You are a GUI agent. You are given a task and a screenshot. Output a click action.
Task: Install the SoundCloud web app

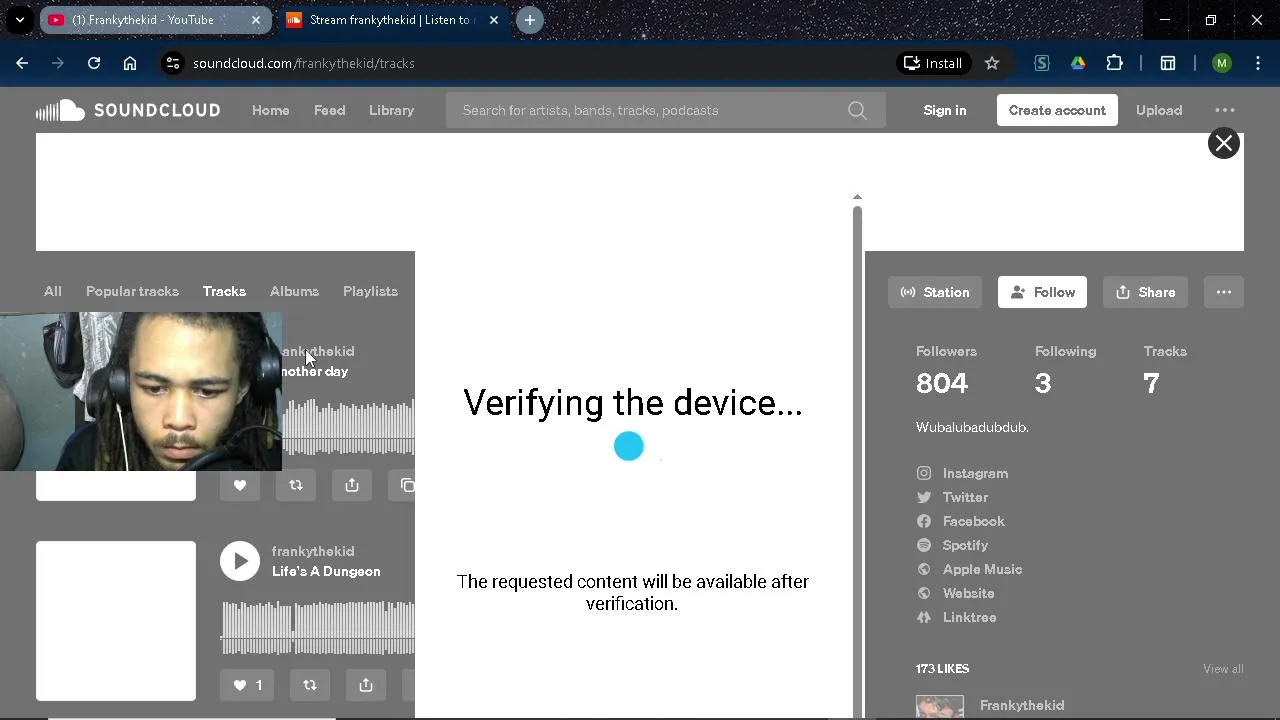(933, 63)
